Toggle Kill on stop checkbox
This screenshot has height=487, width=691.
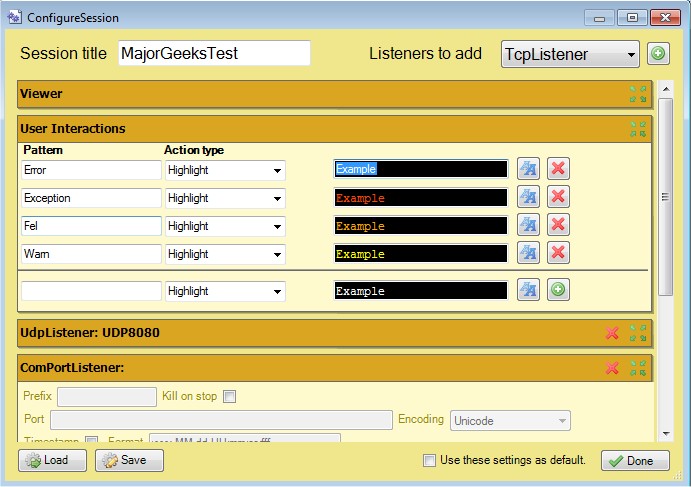(x=229, y=397)
